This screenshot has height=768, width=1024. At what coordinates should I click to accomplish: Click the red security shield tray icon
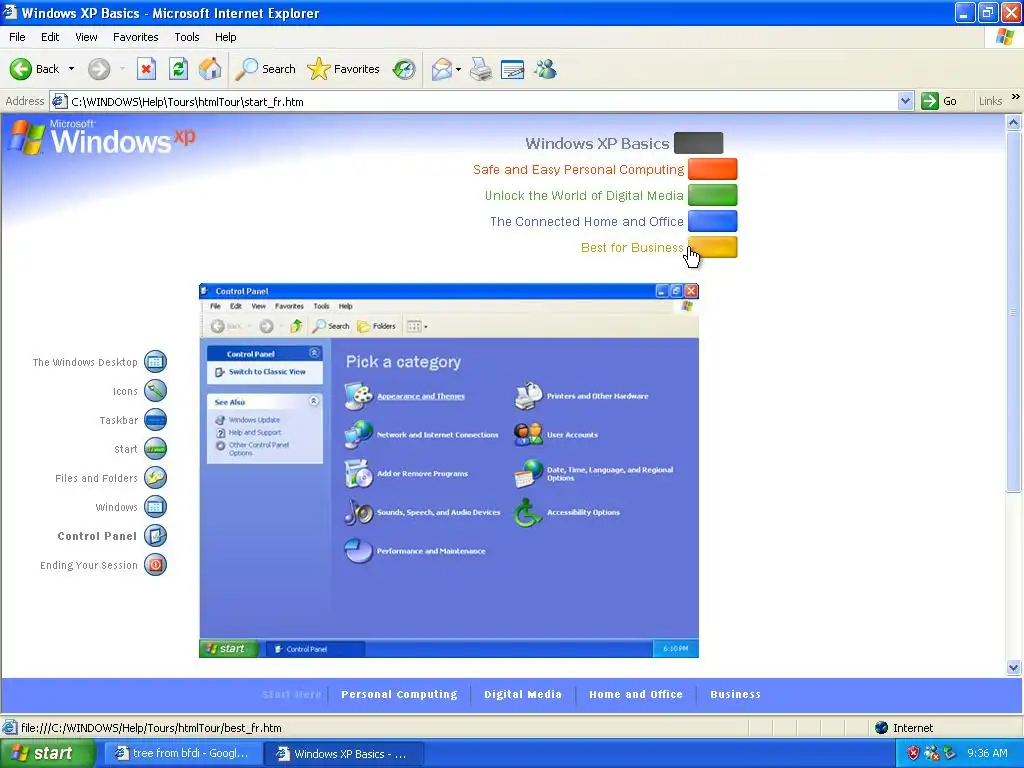913,754
